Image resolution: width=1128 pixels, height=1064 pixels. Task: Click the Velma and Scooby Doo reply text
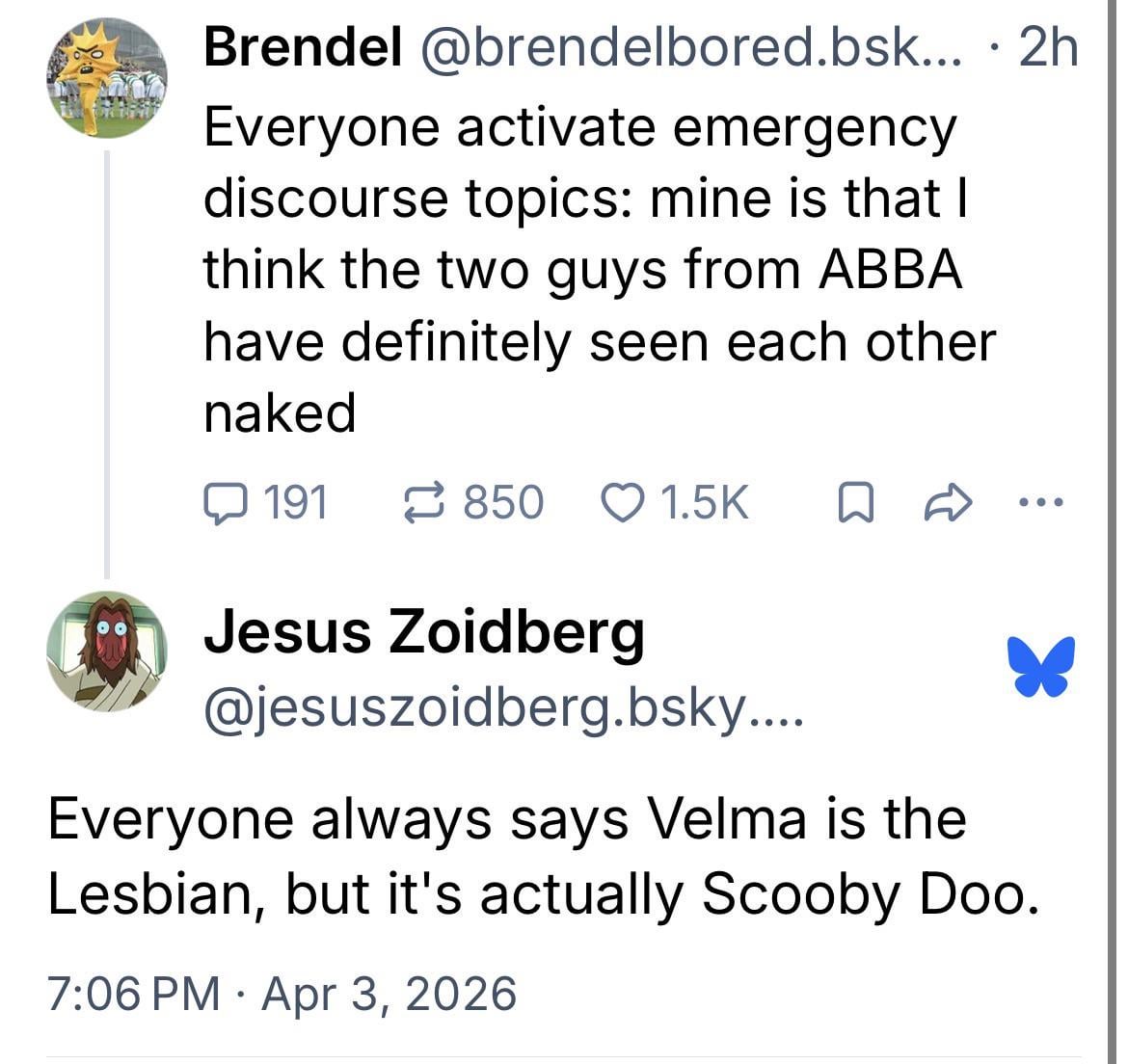(544, 856)
